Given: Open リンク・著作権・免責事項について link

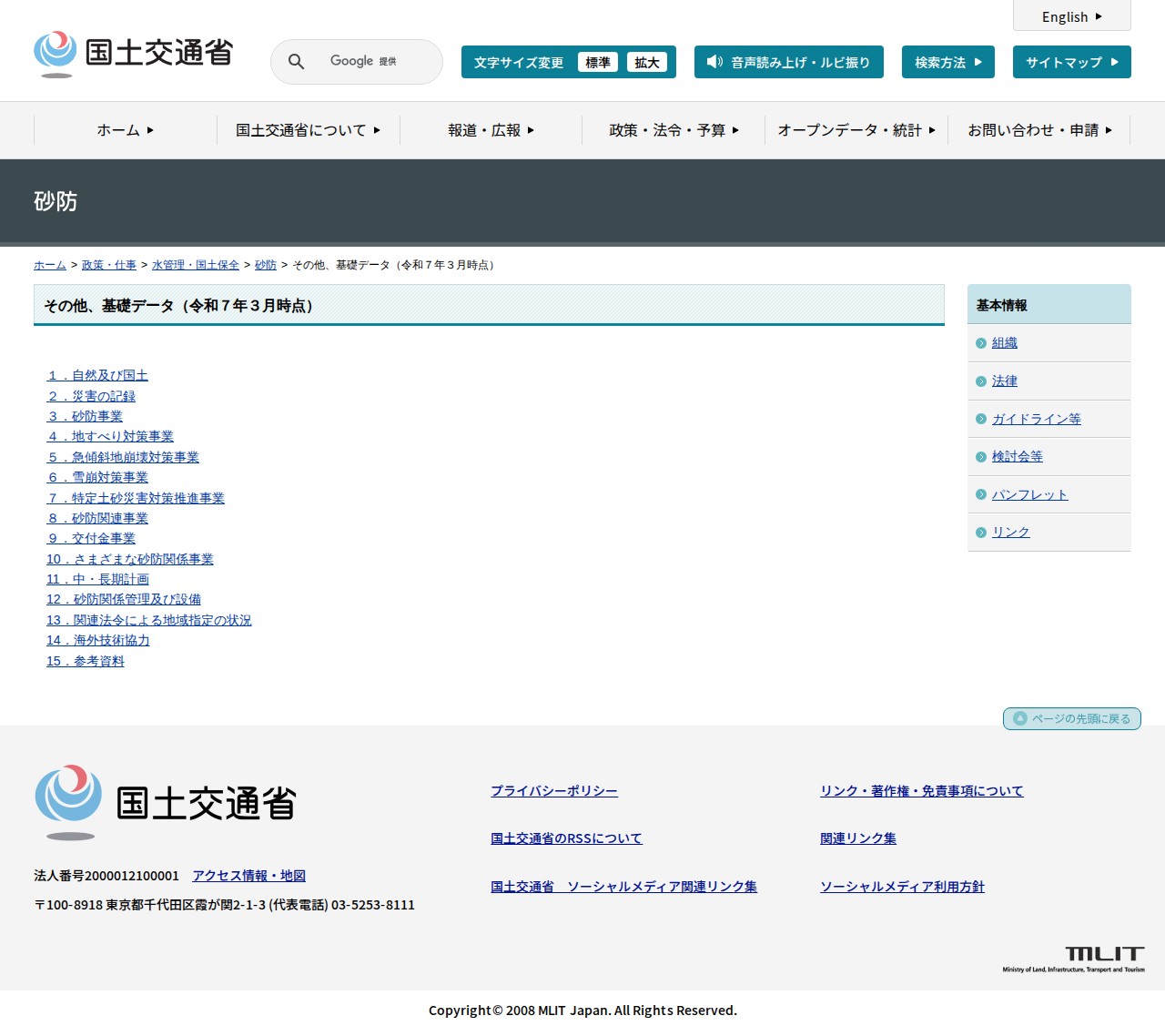Looking at the screenshot, I should pos(922,791).
